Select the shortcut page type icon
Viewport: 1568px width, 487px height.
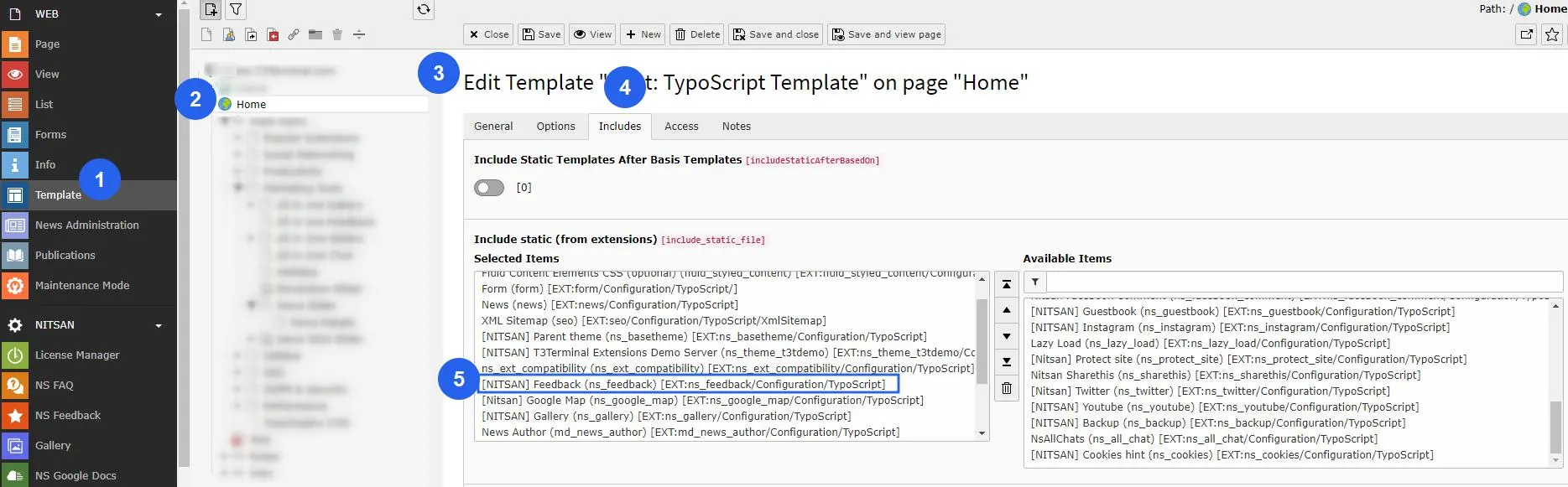tap(251, 34)
